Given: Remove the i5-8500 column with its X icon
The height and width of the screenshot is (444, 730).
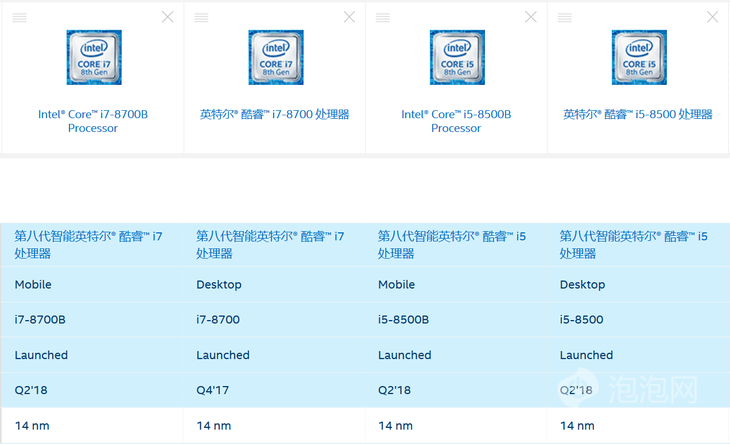Looking at the screenshot, I should (x=712, y=17).
